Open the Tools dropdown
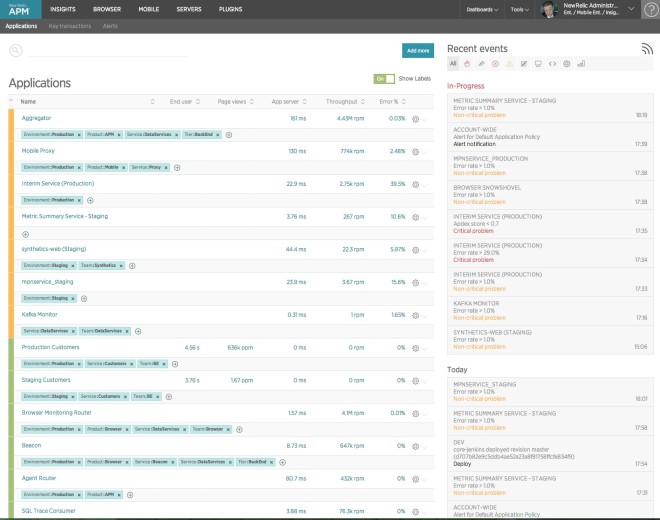The height and width of the screenshot is (520, 660). pos(519,9)
